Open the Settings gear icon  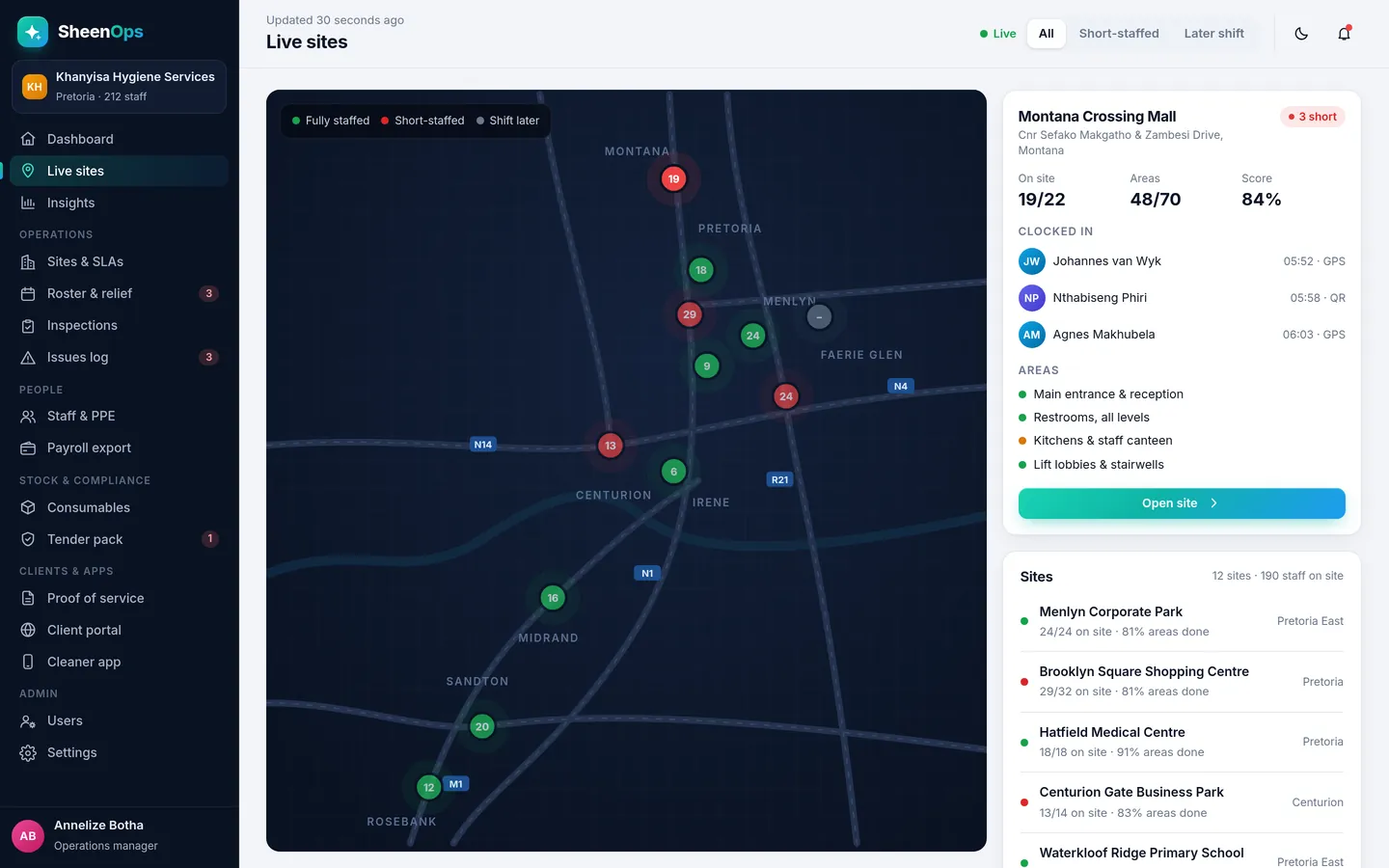(28, 752)
